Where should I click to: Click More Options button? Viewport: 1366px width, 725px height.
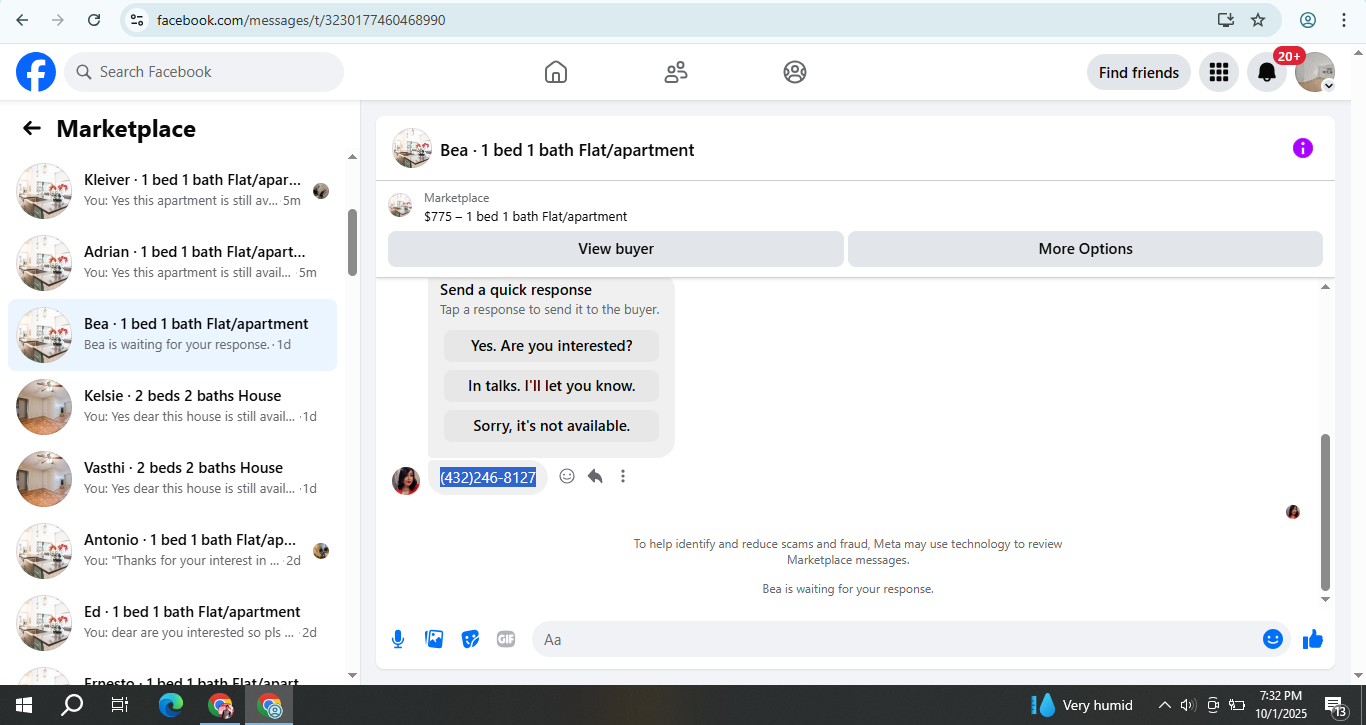(x=1085, y=249)
